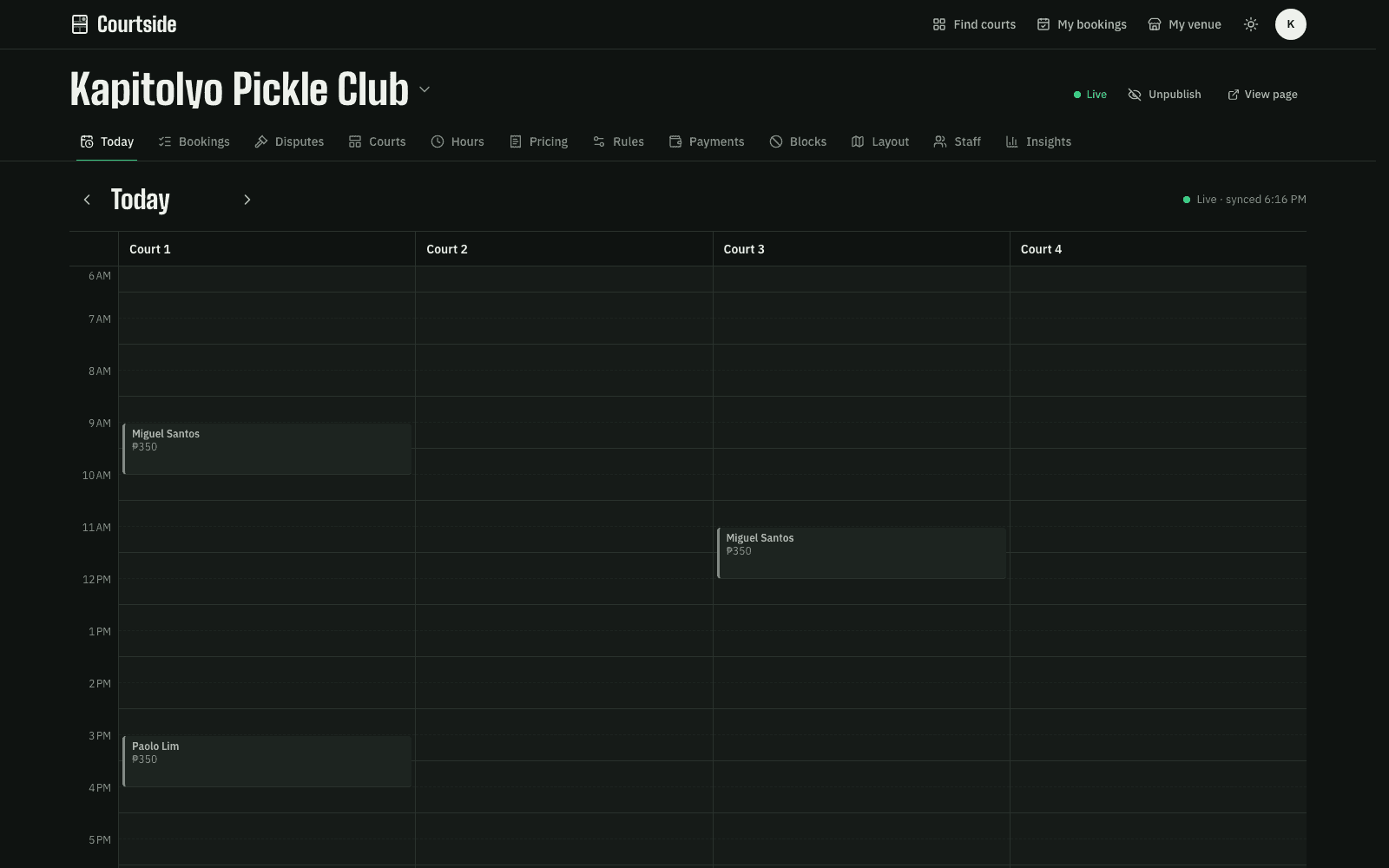Open the Layout tab
The width and height of the screenshot is (1389, 868).
click(880, 141)
